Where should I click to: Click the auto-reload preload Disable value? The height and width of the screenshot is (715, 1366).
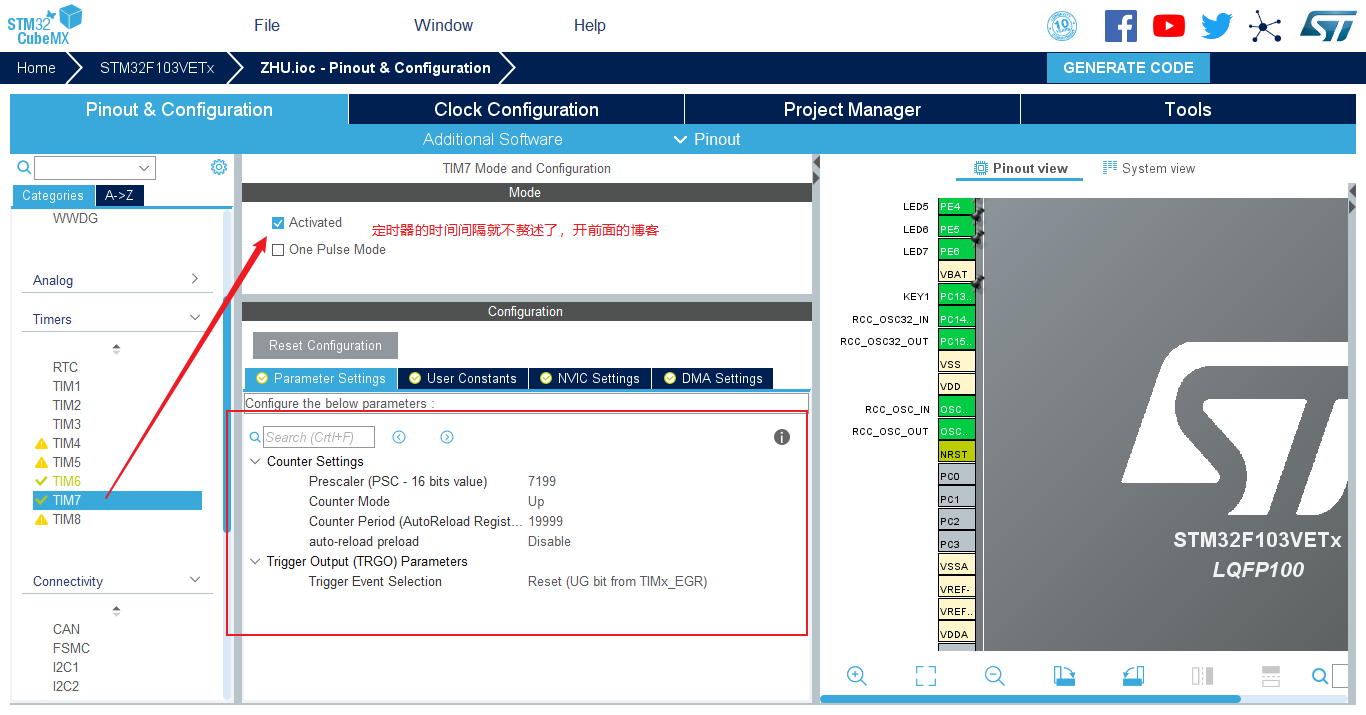coord(549,541)
